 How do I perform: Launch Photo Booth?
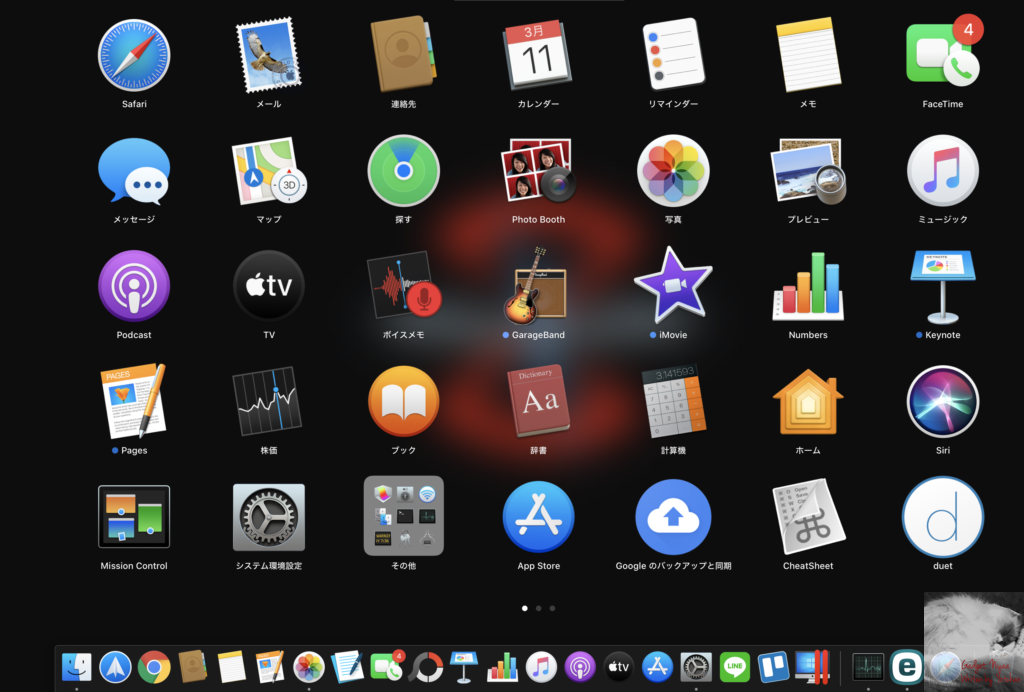[538, 170]
